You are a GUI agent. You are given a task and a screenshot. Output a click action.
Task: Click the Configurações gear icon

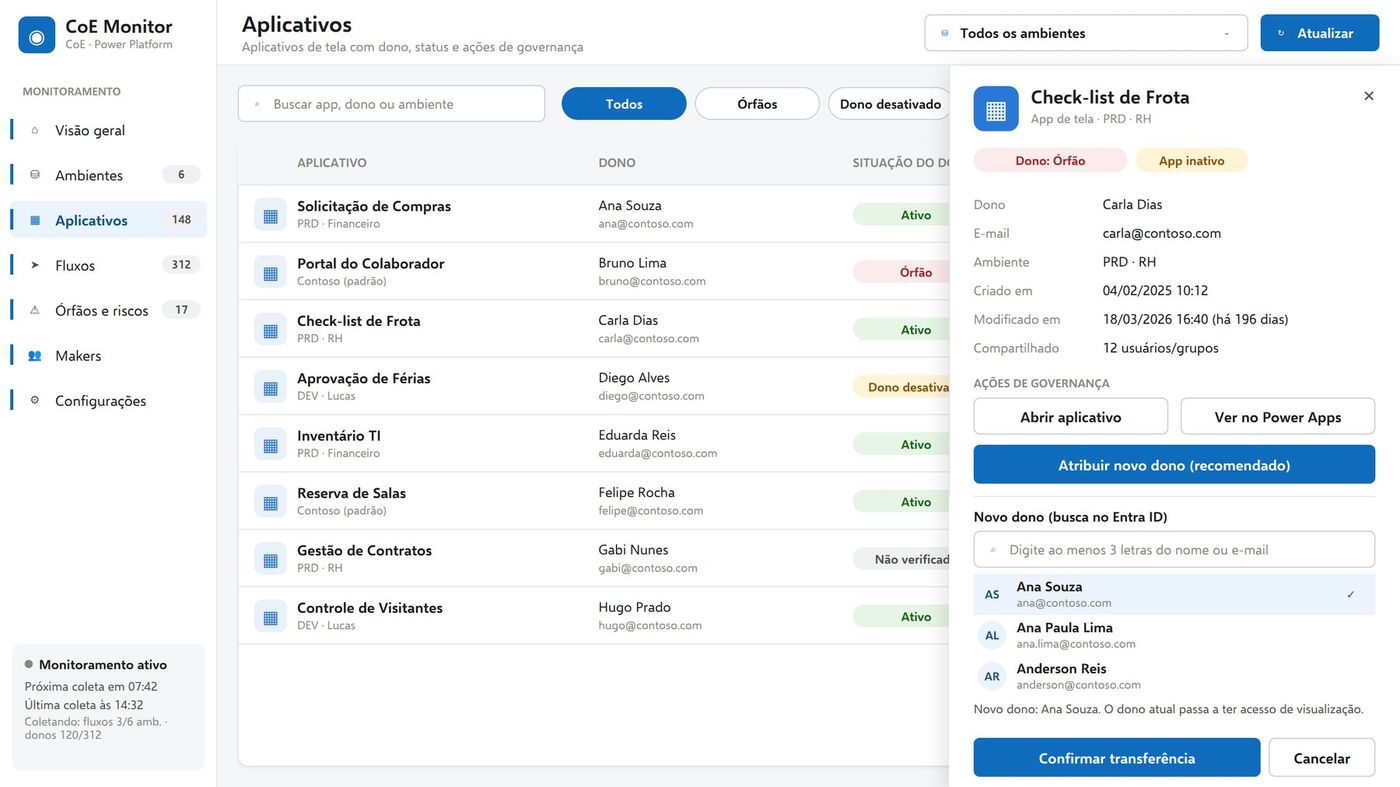point(35,400)
